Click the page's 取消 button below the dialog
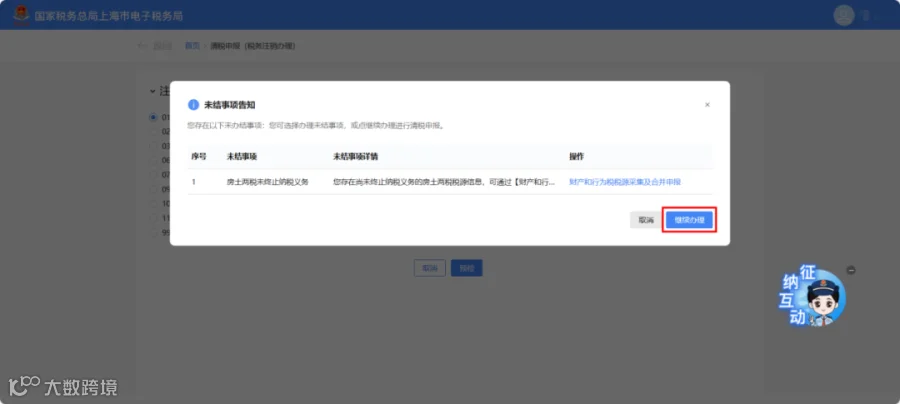 click(x=430, y=268)
